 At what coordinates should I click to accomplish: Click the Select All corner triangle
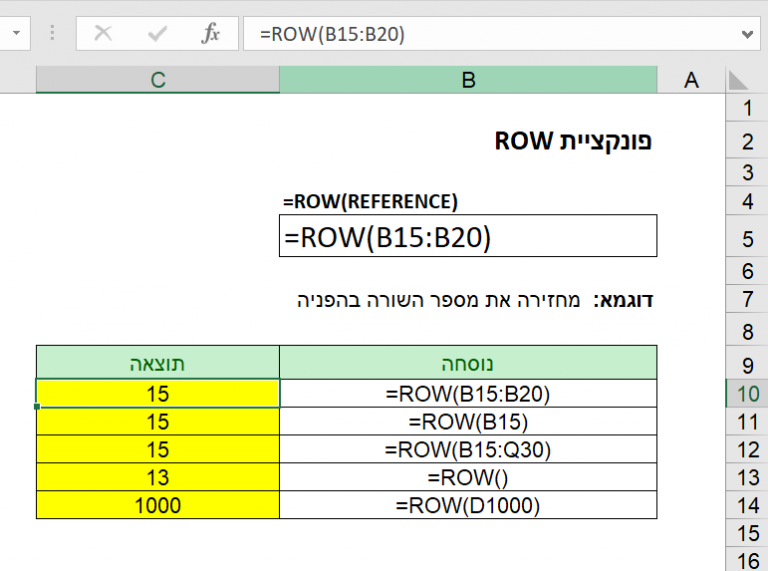pos(738,80)
